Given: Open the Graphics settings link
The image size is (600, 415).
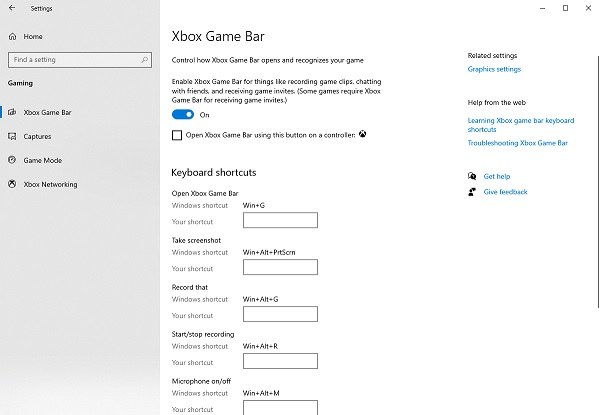Looking at the screenshot, I should point(494,70).
